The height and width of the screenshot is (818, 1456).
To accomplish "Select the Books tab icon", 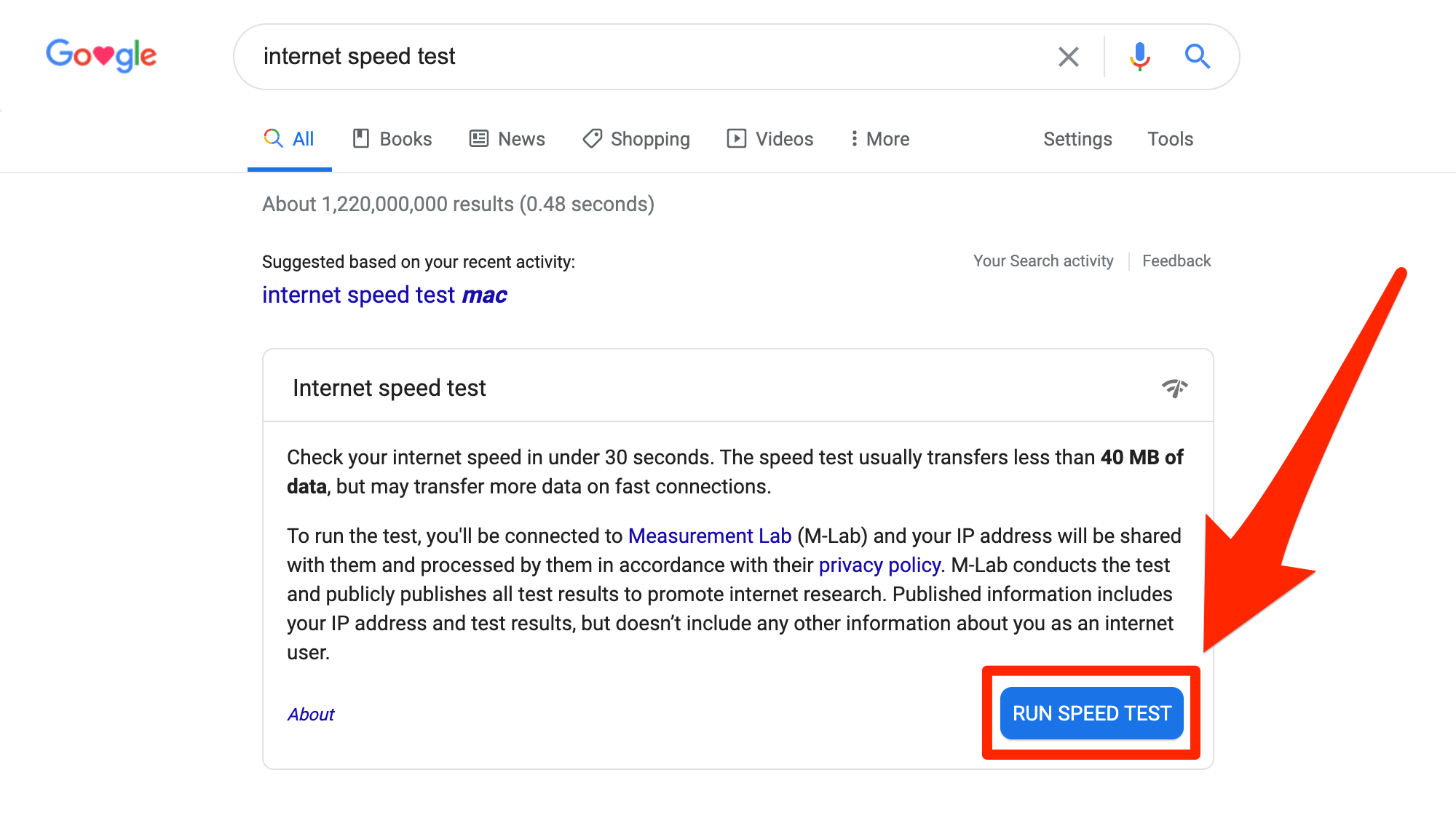I will click(x=361, y=138).
